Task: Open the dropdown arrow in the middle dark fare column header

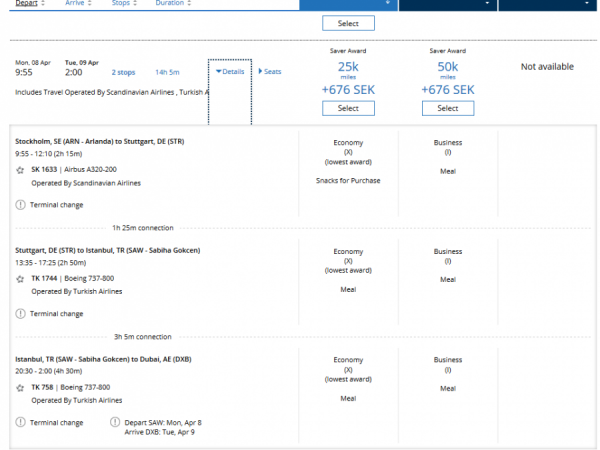Action: pyautogui.click(x=487, y=4)
